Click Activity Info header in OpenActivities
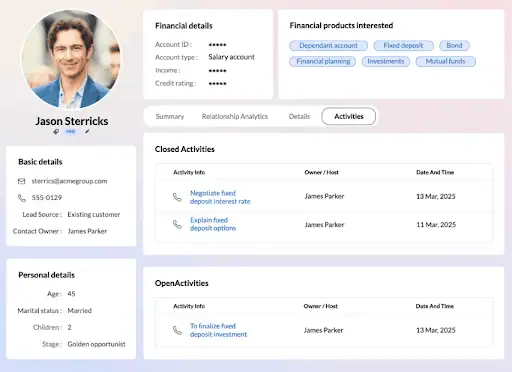This screenshot has height=372, width=512. pos(189,306)
